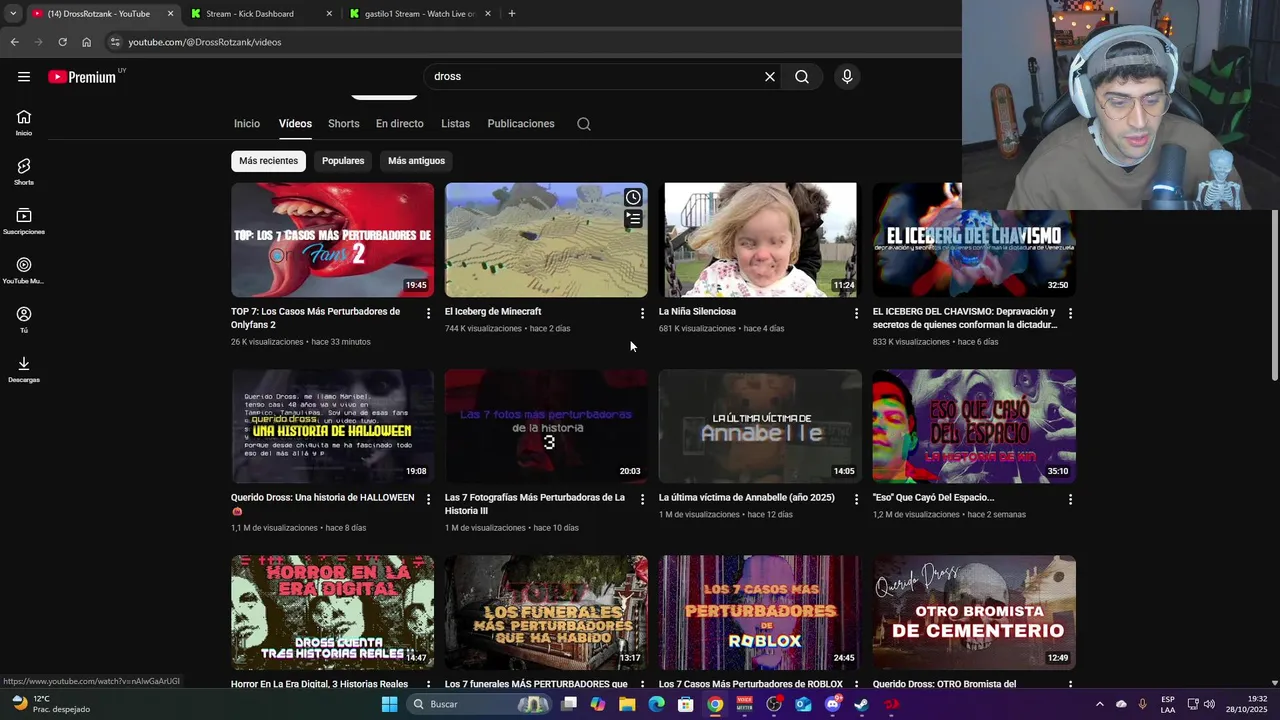
Task: Open Suscripciones in the left sidebar
Action: click(x=24, y=222)
